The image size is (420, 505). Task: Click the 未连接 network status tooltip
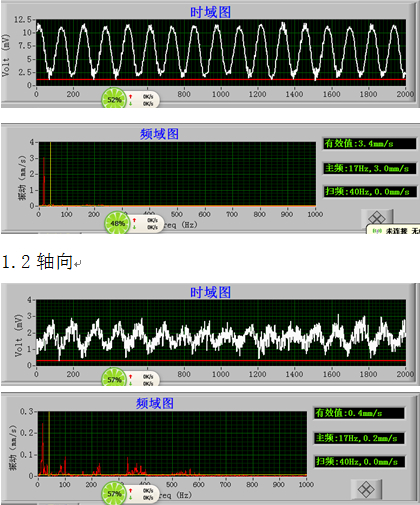click(x=393, y=230)
